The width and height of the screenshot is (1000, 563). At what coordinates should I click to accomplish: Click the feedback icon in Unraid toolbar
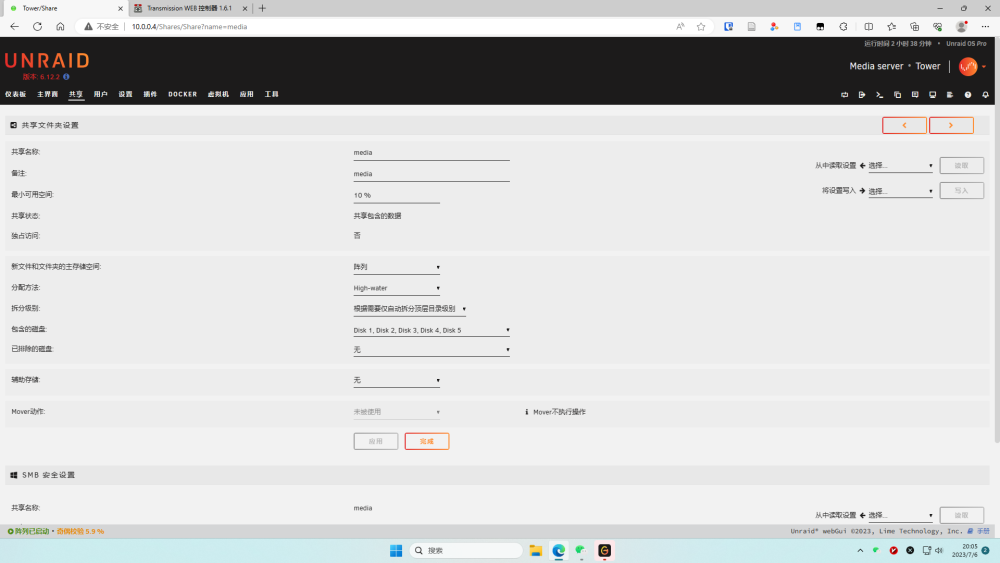[x=915, y=94]
